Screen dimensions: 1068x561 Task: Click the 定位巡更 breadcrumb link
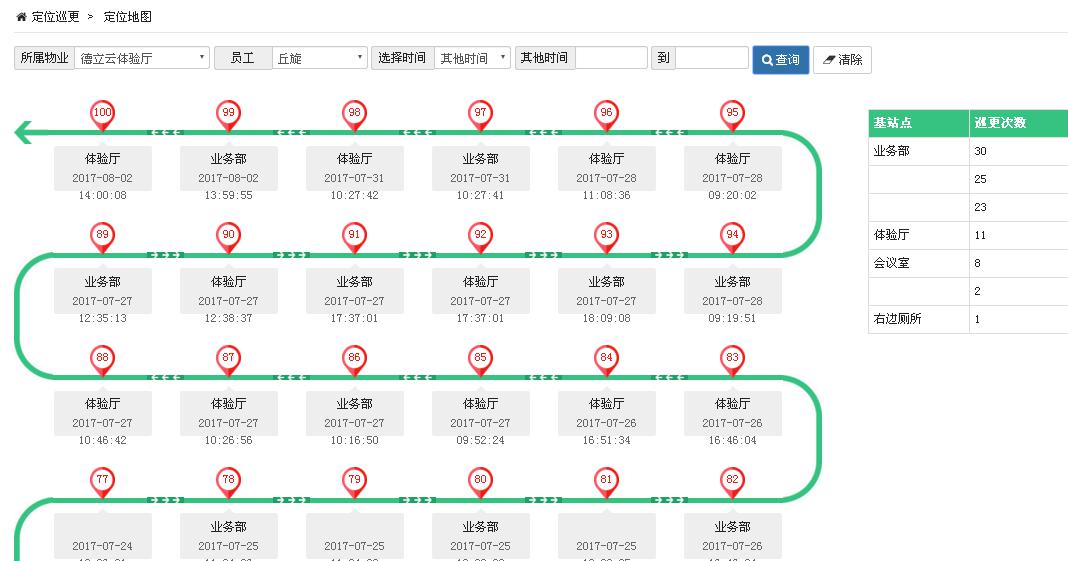coord(56,17)
